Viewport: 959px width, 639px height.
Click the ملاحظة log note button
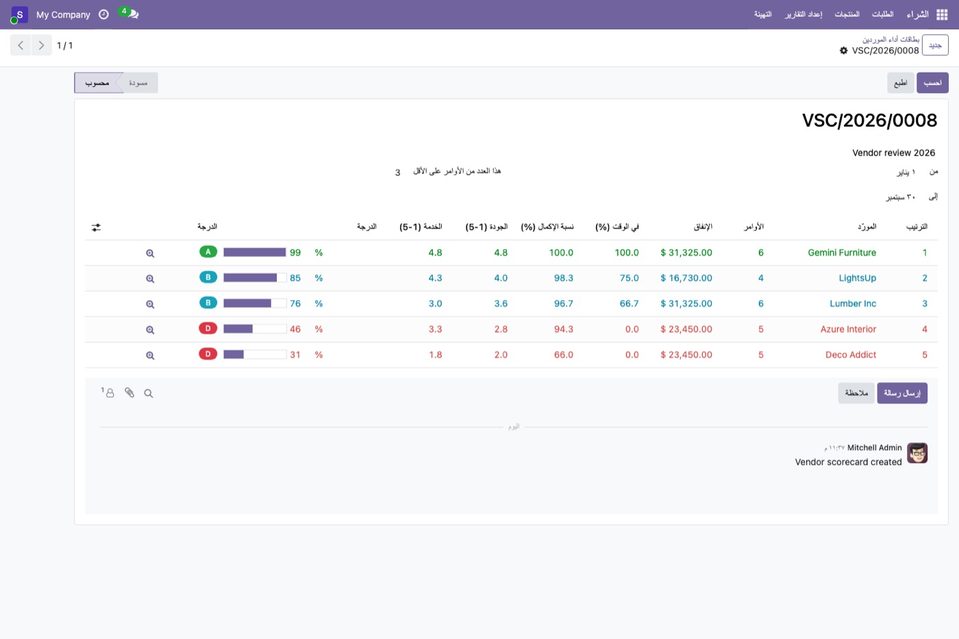point(856,393)
